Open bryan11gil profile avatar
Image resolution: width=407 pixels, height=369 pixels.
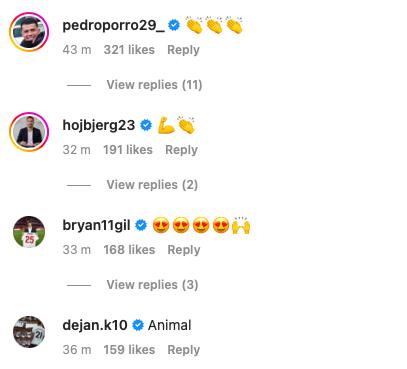click(x=29, y=232)
